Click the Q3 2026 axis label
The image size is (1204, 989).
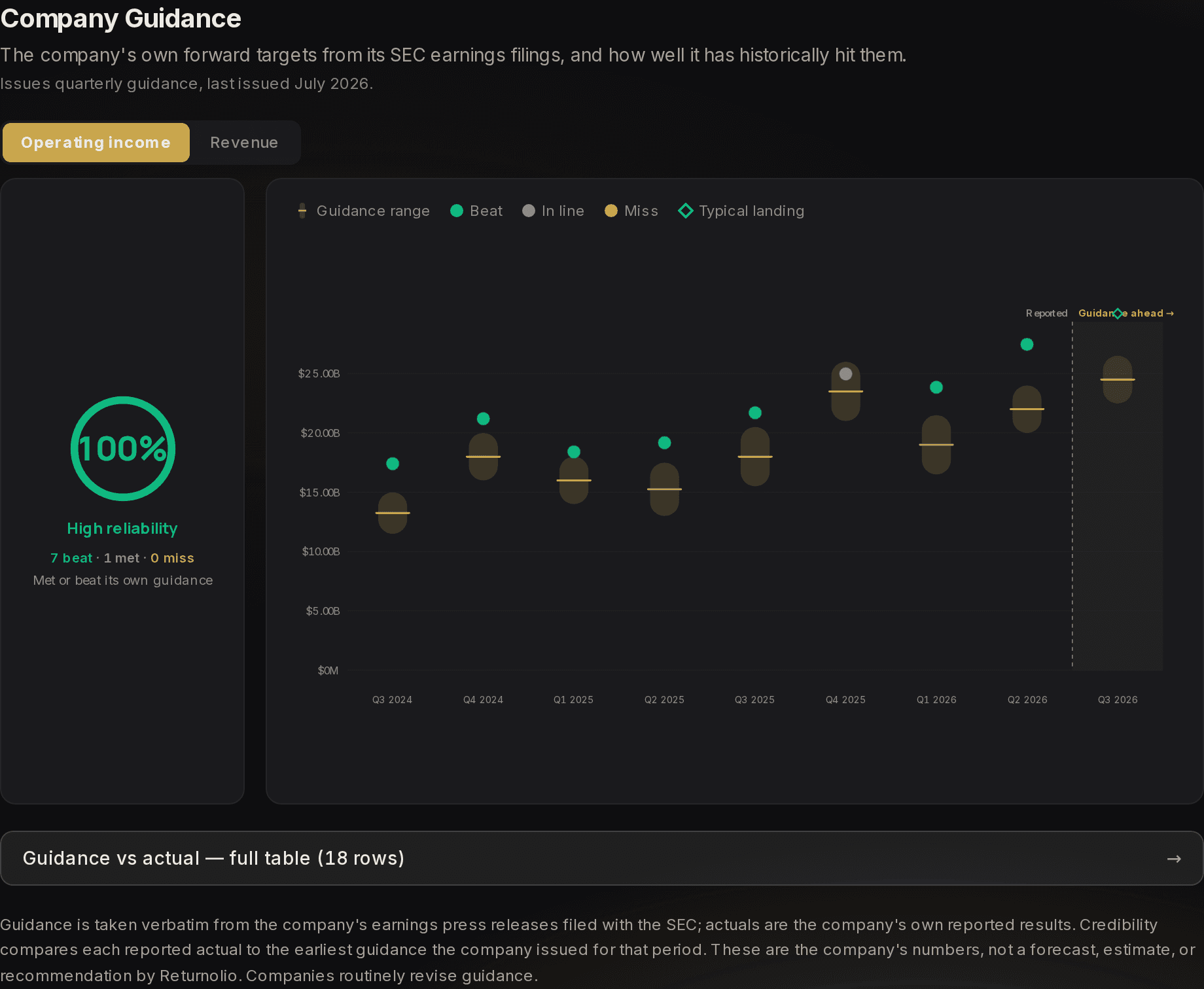pos(1118,700)
